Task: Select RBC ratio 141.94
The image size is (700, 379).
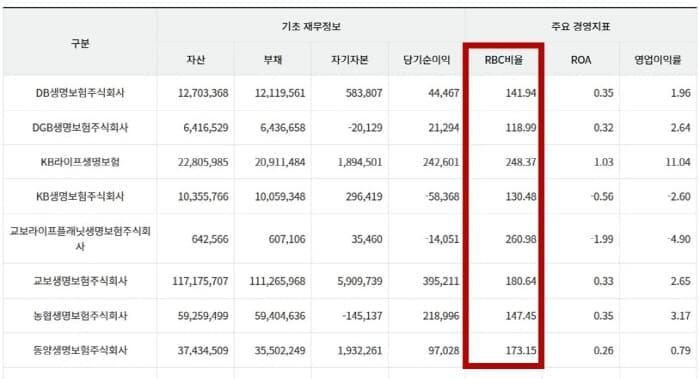Action: tap(521, 93)
